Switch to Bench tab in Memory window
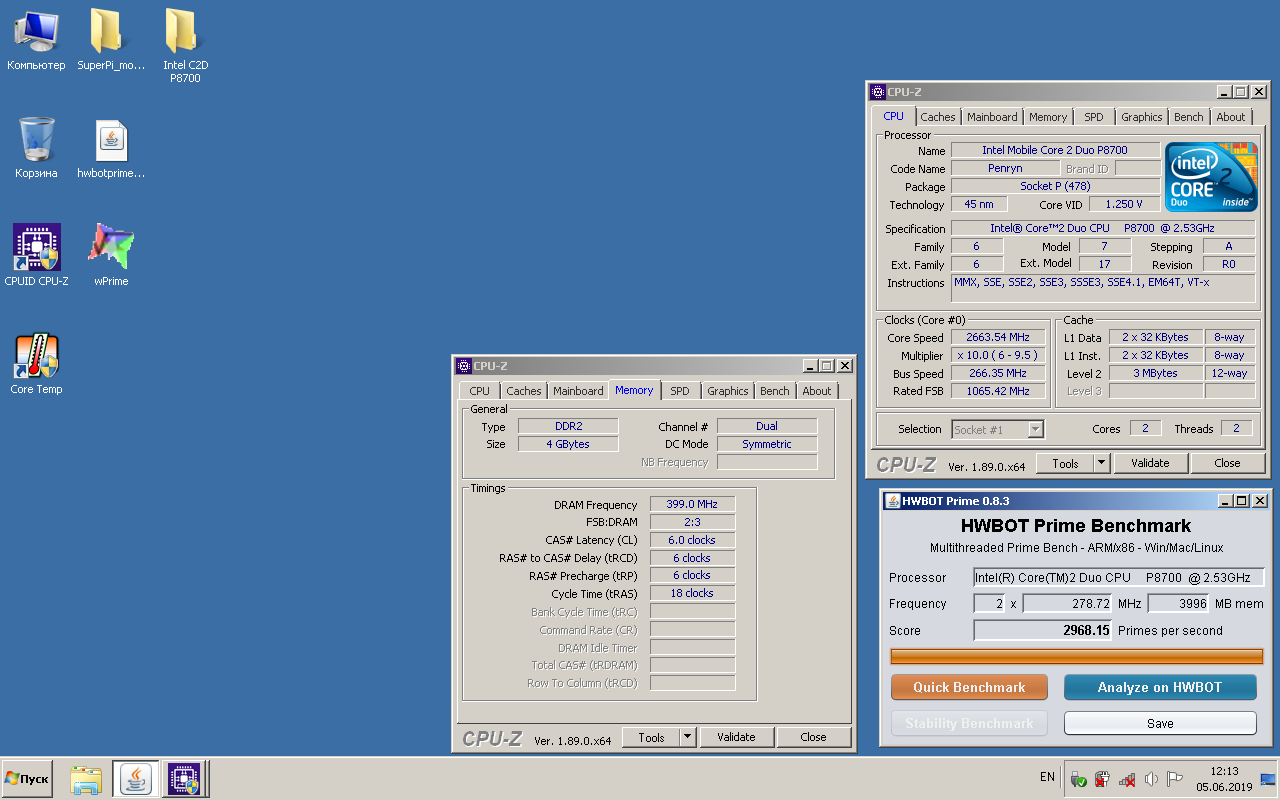Screen dimensions: 1280x800 coord(775,391)
